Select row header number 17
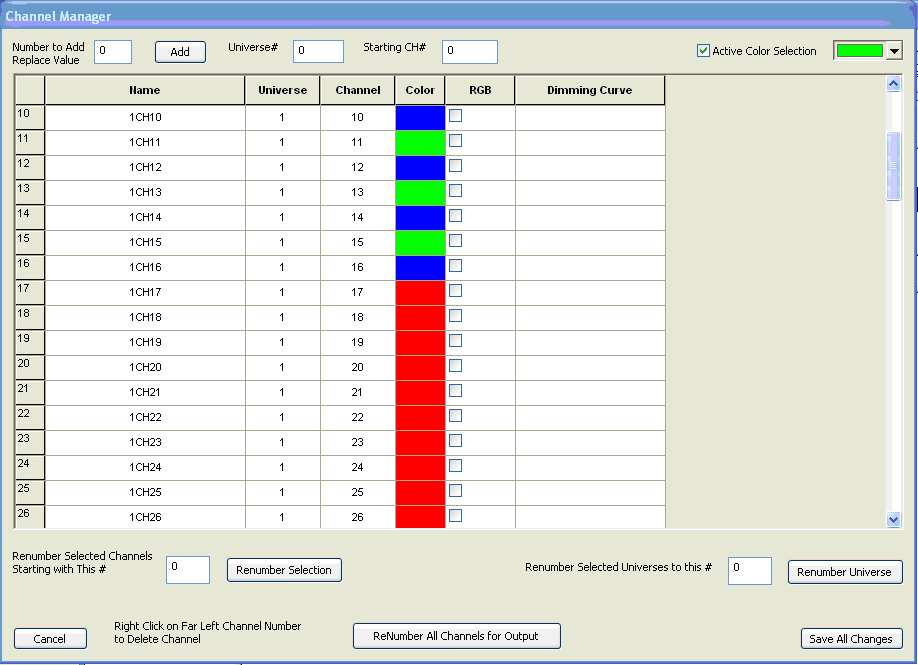 click(30, 293)
